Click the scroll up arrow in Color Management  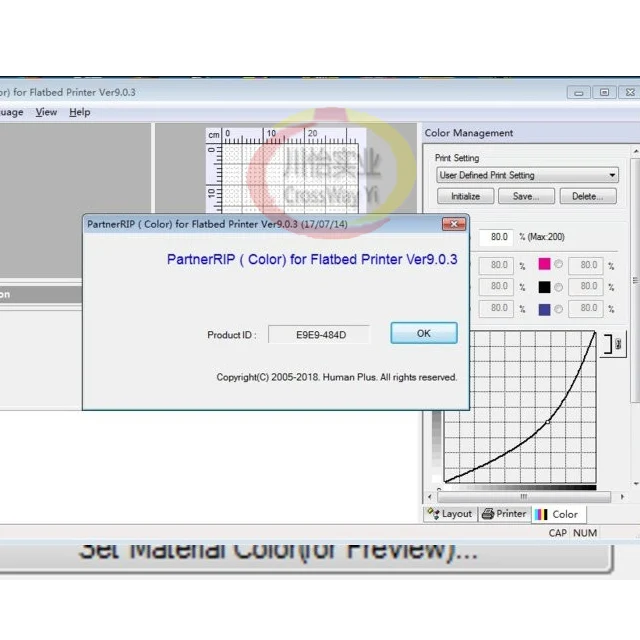[636, 151]
